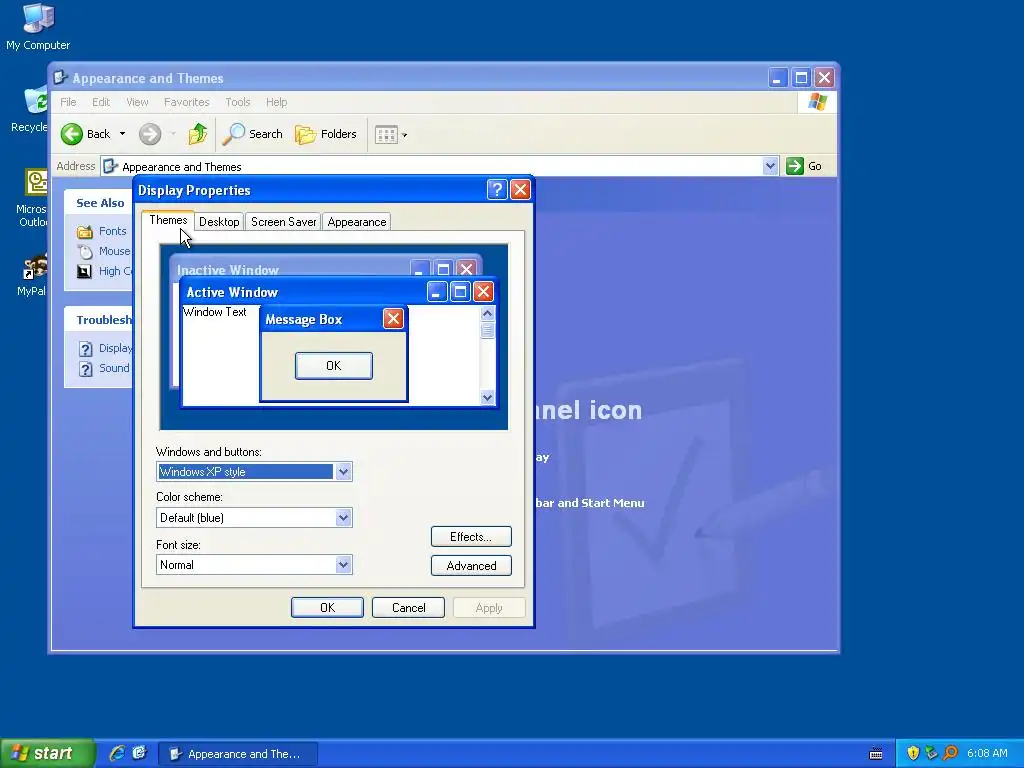Click the Windows flag logo in menu bar

817,102
